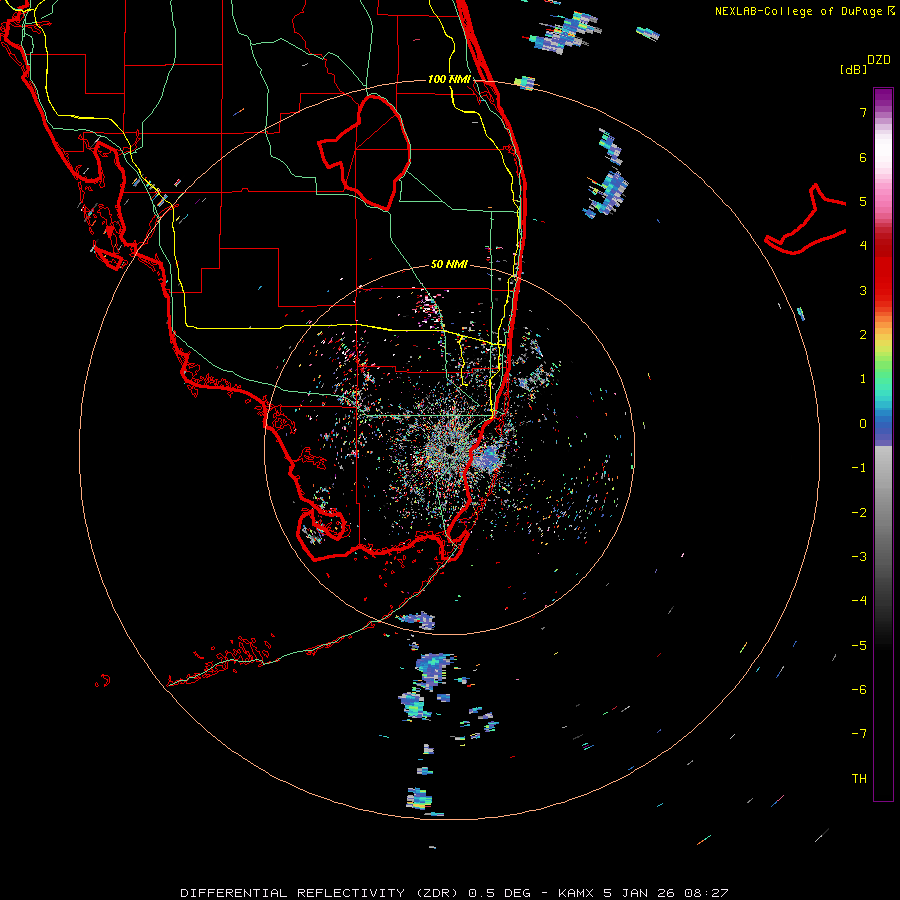This screenshot has width=900, height=900.
Task: Click the -4 value on color scale
Action: tap(859, 600)
